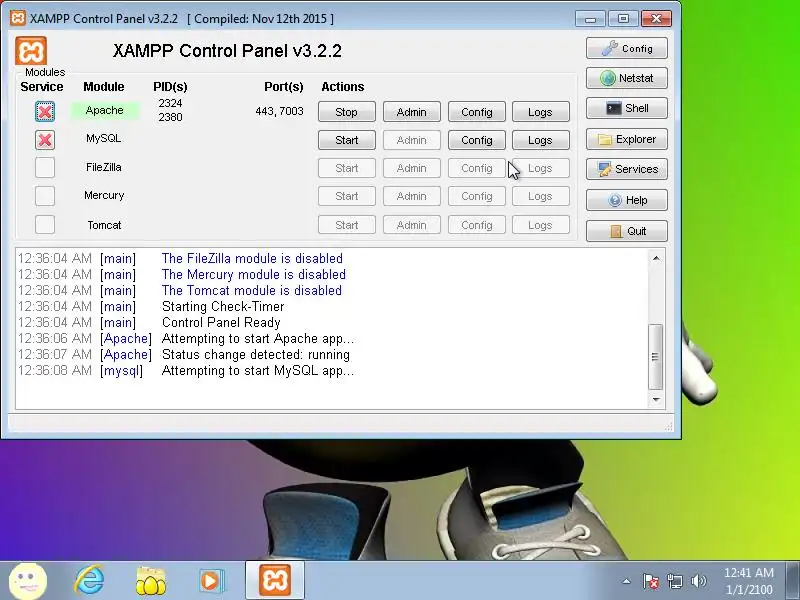Open Help from the right sidebar

[x=627, y=200]
